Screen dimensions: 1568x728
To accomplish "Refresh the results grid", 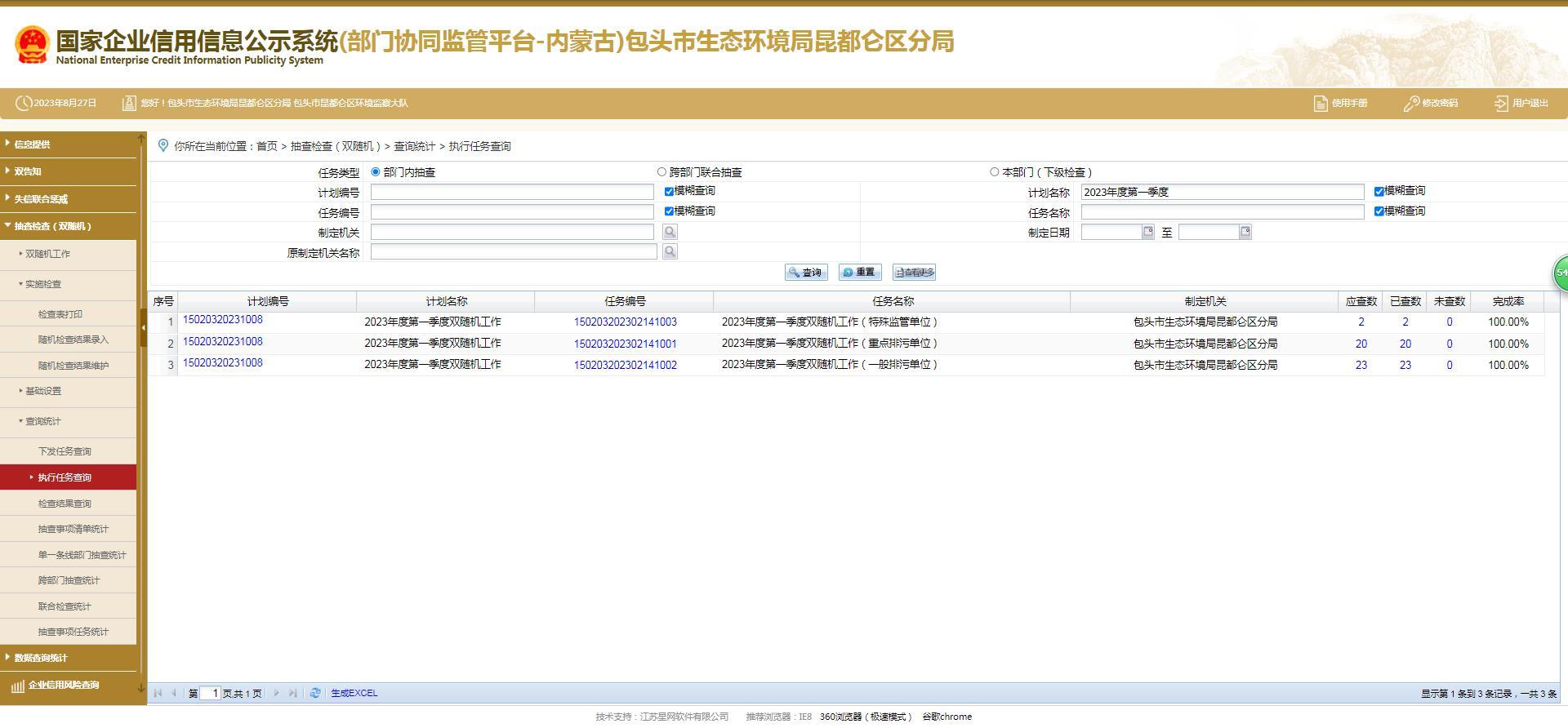I will (x=315, y=693).
